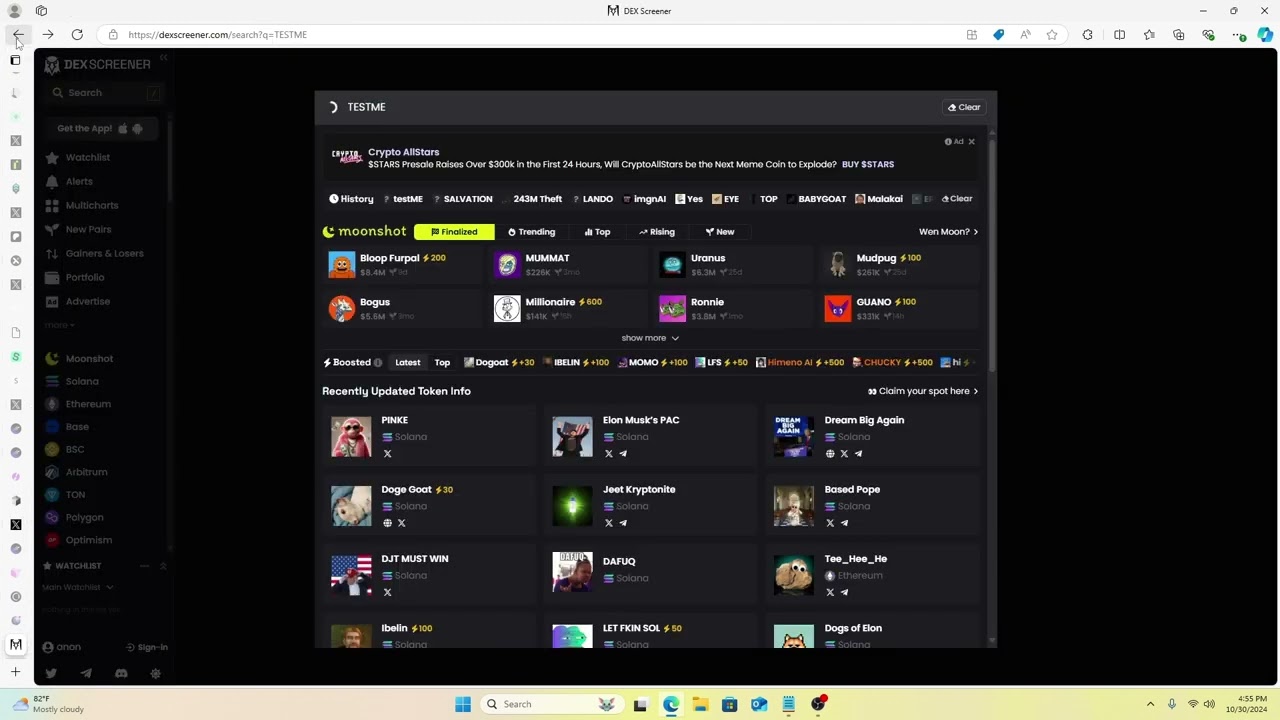Click Clear button beside TESTME search
1280x720 pixels.
point(964,107)
